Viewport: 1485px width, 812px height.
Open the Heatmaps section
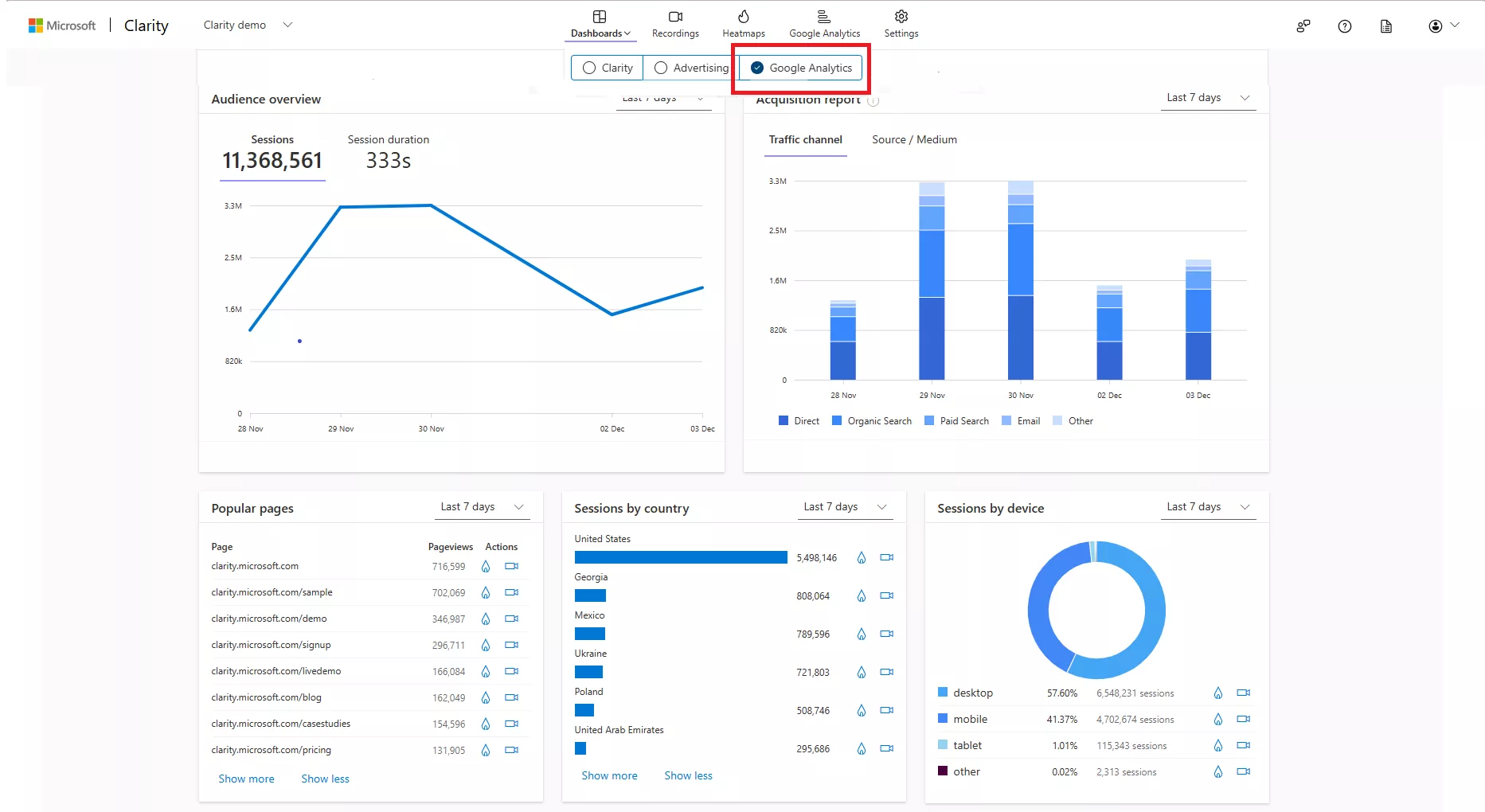click(x=744, y=25)
